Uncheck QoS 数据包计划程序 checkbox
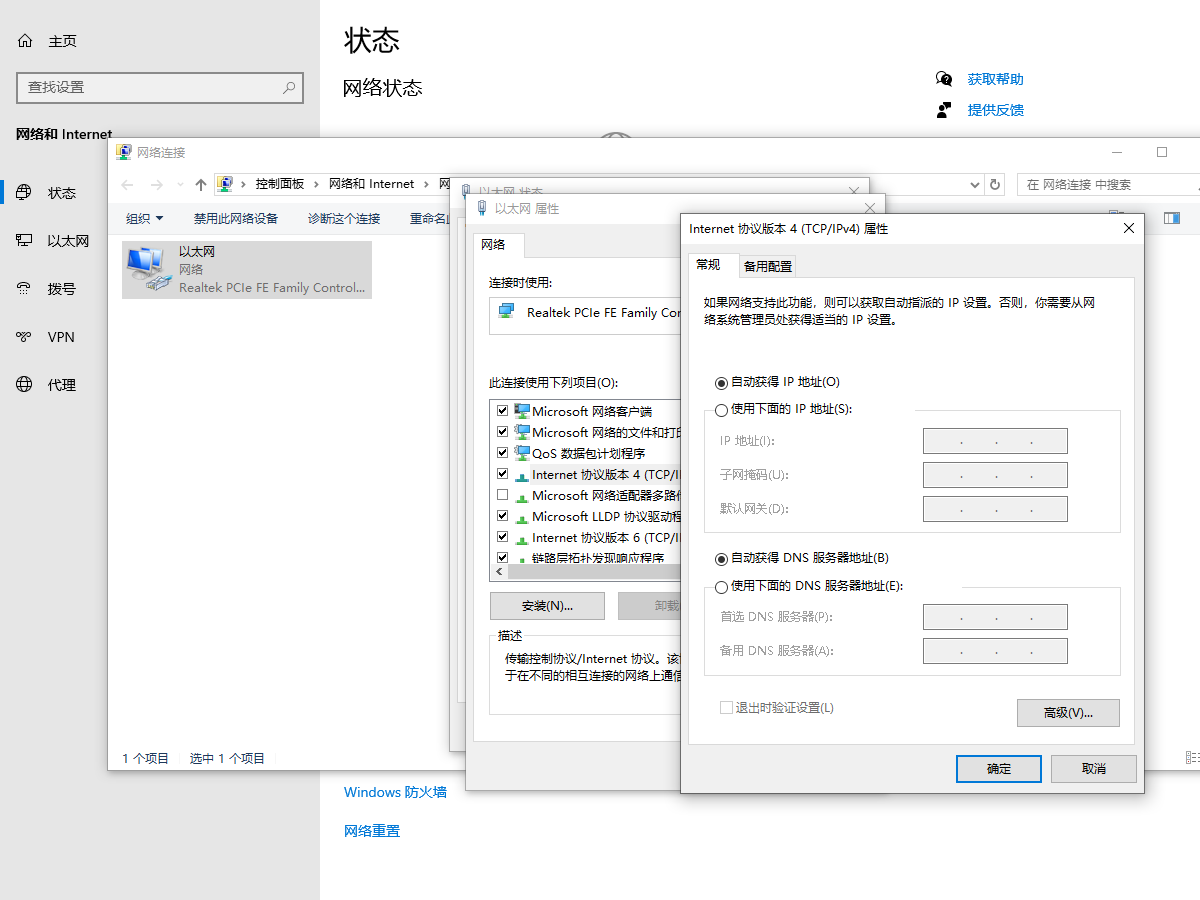The height and width of the screenshot is (900, 1200). pos(503,453)
